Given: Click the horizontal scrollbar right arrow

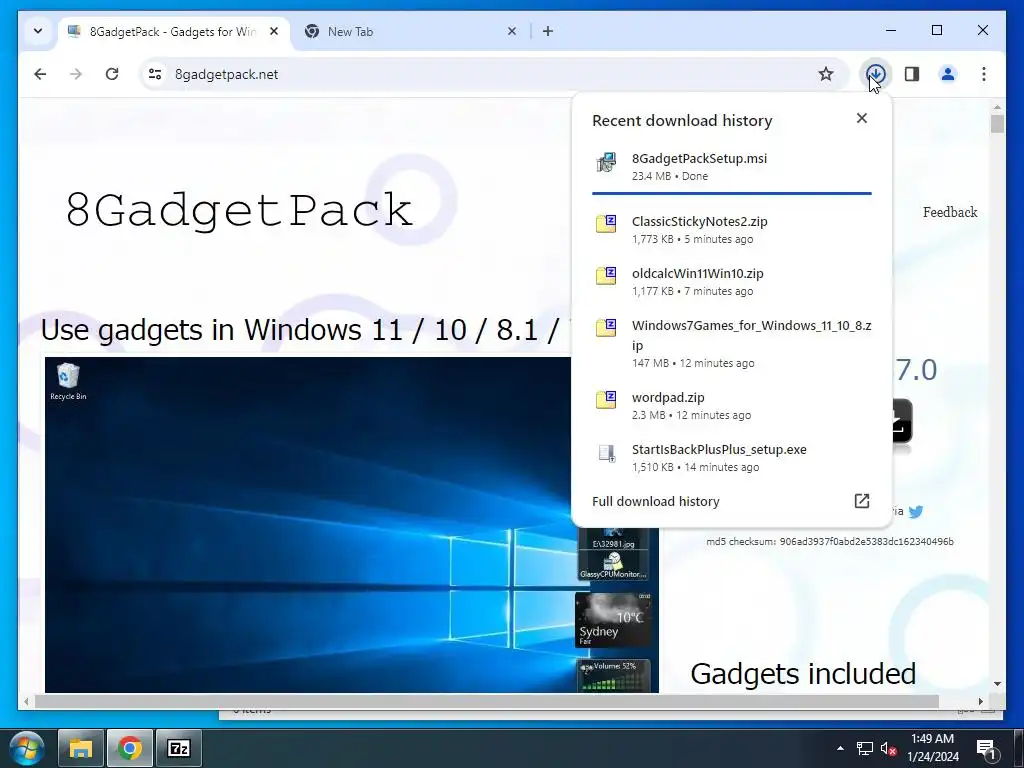Looking at the screenshot, I should tap(980, 701).
